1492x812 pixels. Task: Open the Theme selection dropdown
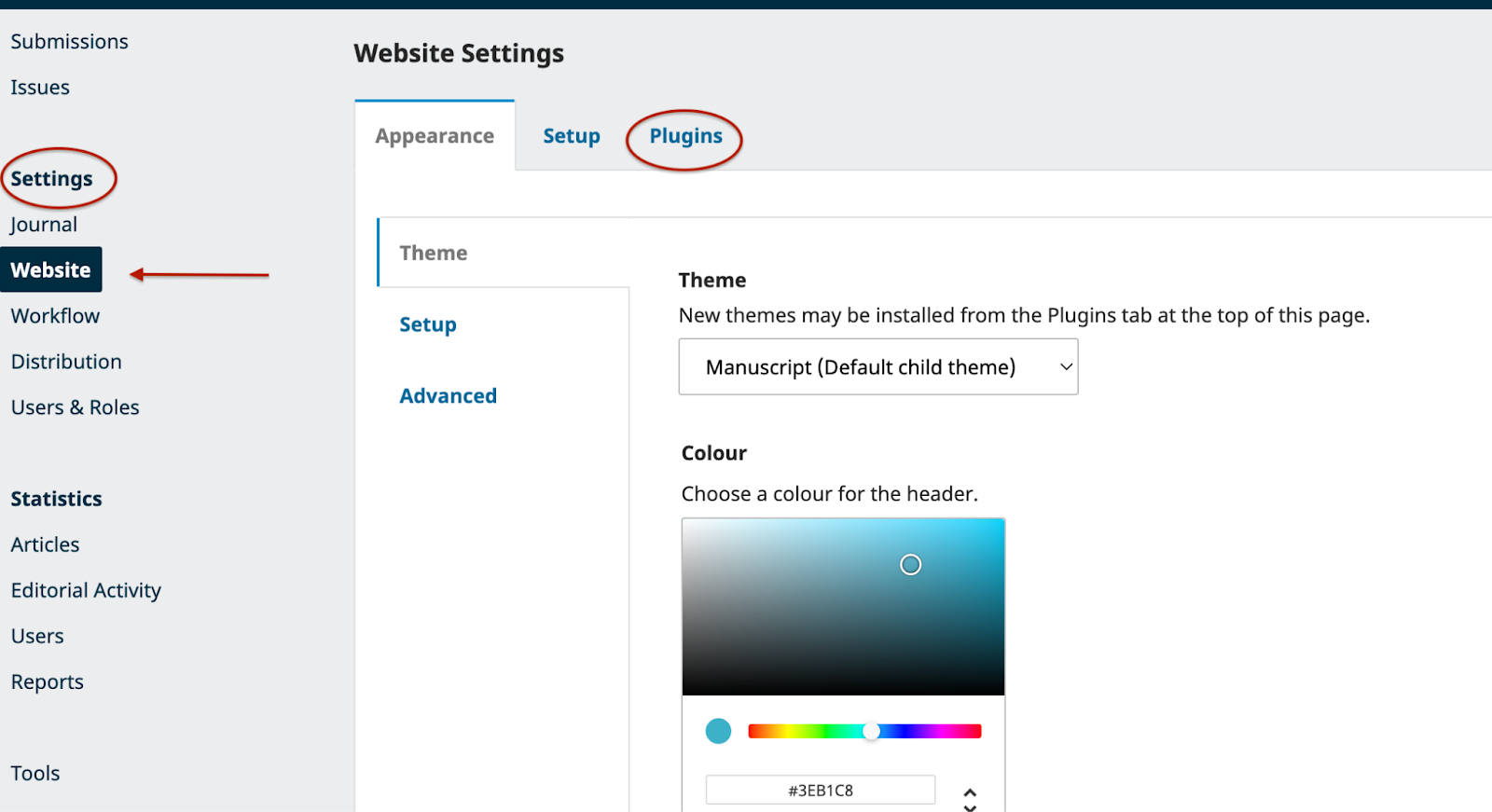click(877, 366)
